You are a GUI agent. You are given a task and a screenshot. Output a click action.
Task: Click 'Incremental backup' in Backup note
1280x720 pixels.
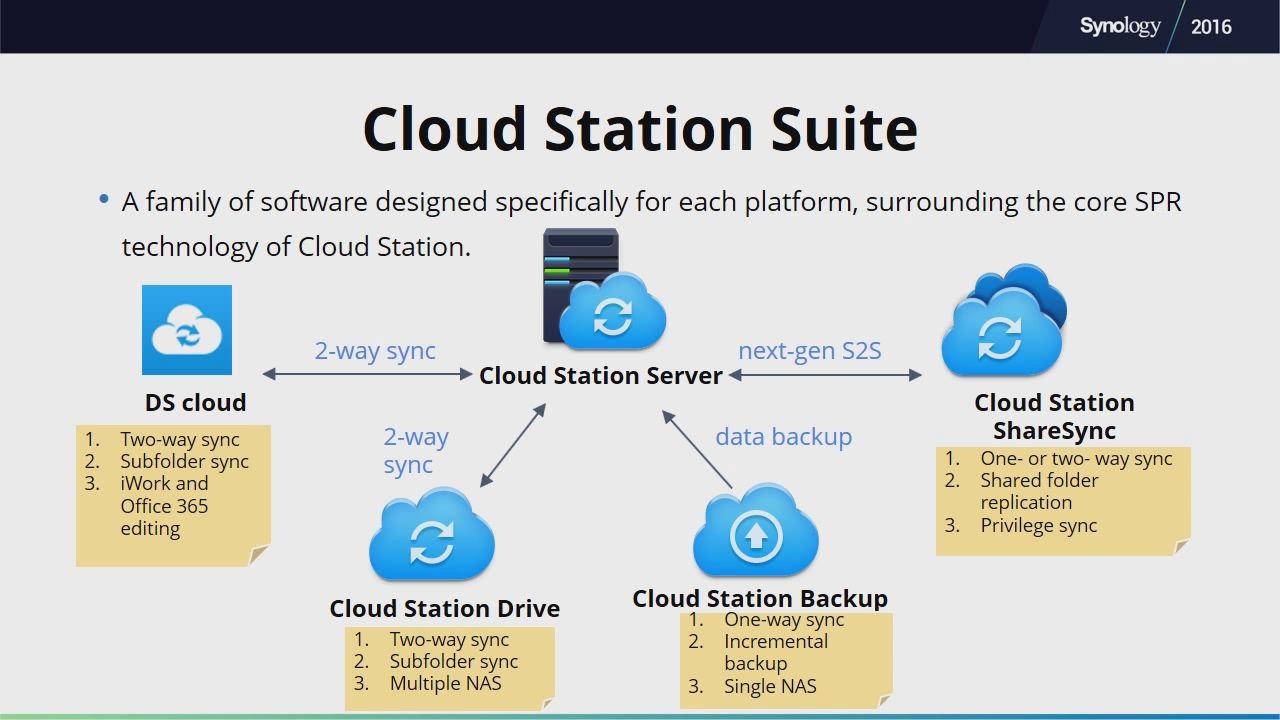pyautogui.click(x=776, y=652)
